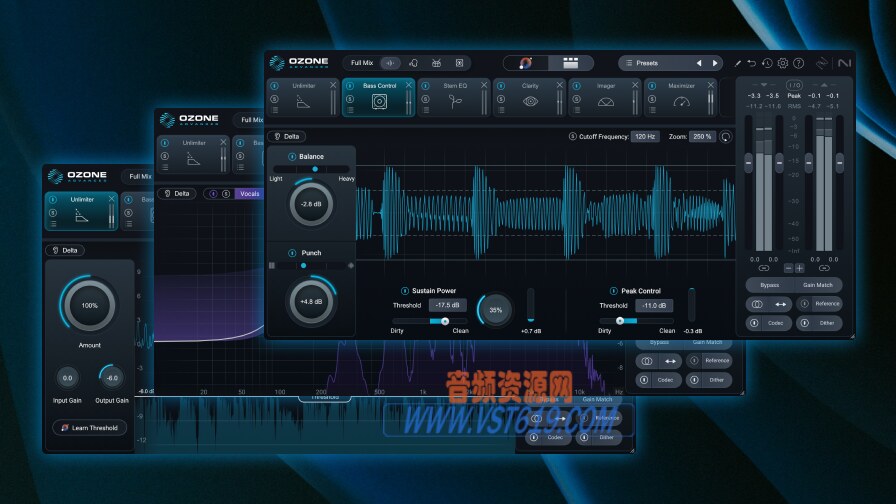Select Full Mix waveform icon
The image size is (896, 504).
390,63
